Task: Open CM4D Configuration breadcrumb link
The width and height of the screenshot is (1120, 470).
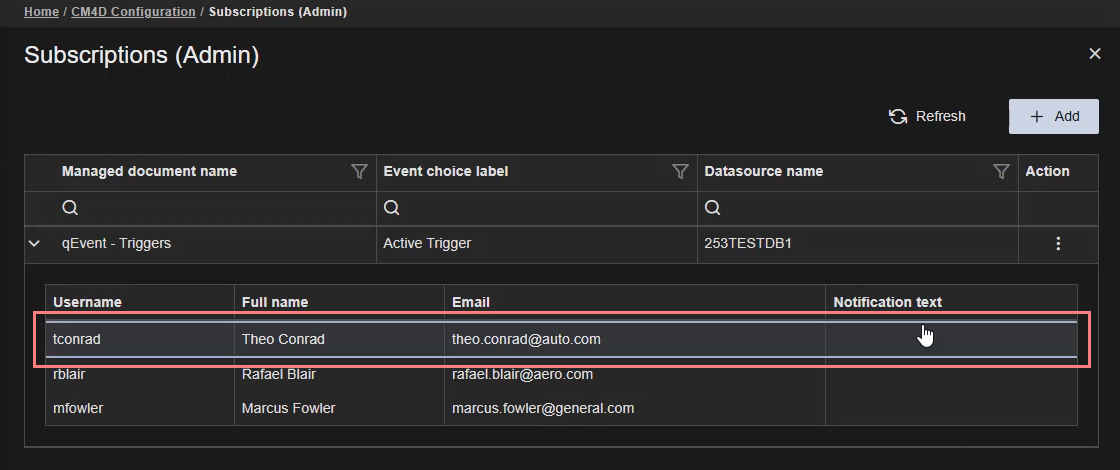Action: [x=133, y=12]
